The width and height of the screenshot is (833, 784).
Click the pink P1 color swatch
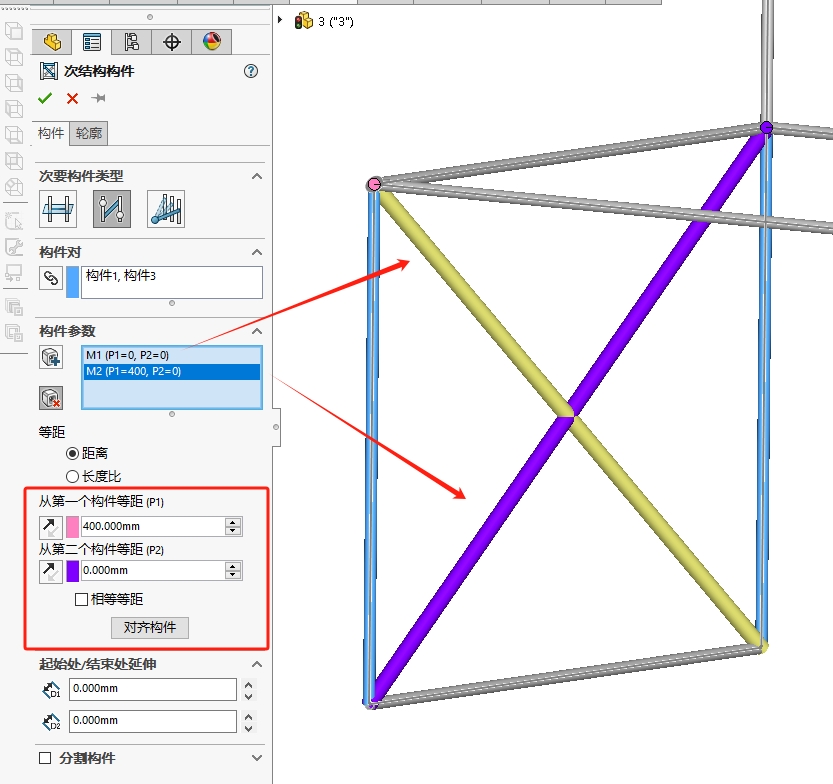pos(72,527)
